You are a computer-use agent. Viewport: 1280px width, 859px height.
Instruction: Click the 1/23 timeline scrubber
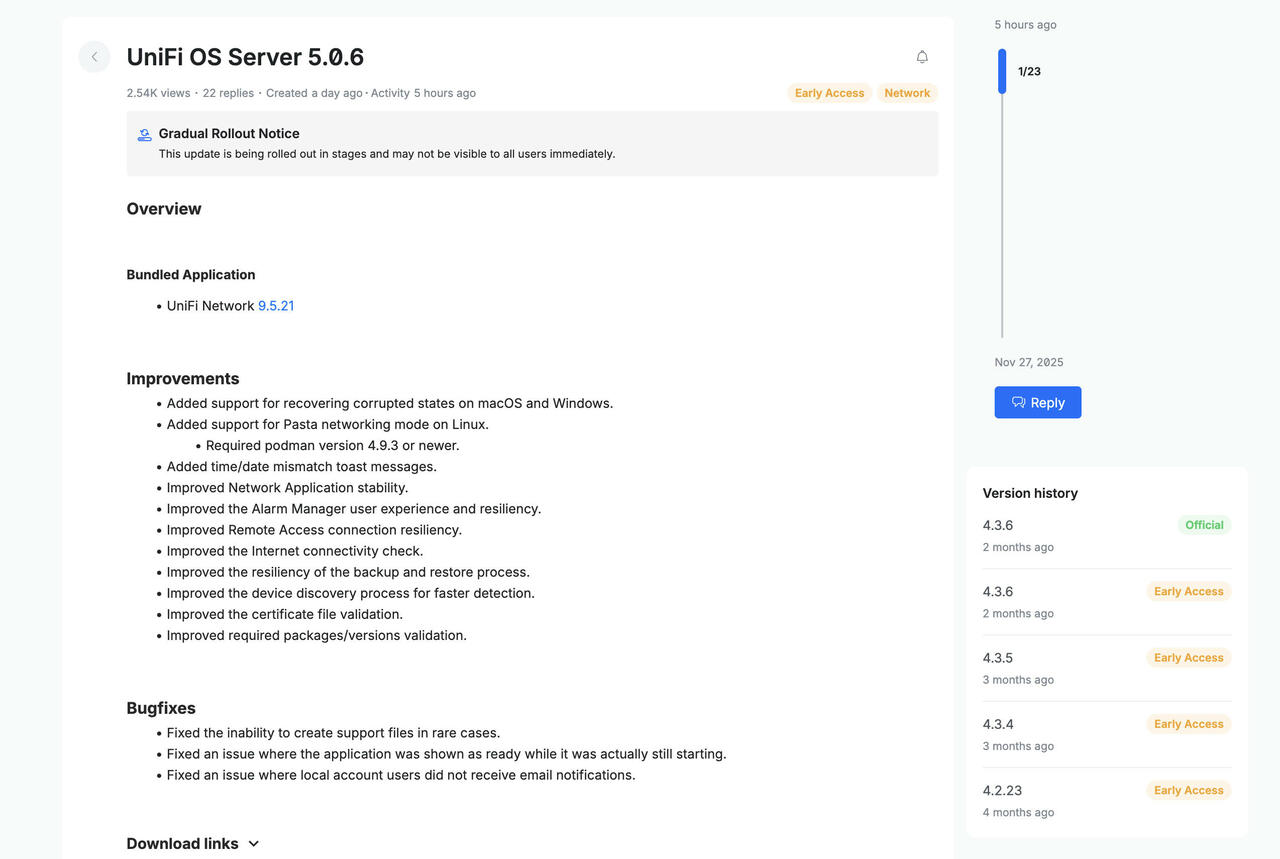point(1001,70)
